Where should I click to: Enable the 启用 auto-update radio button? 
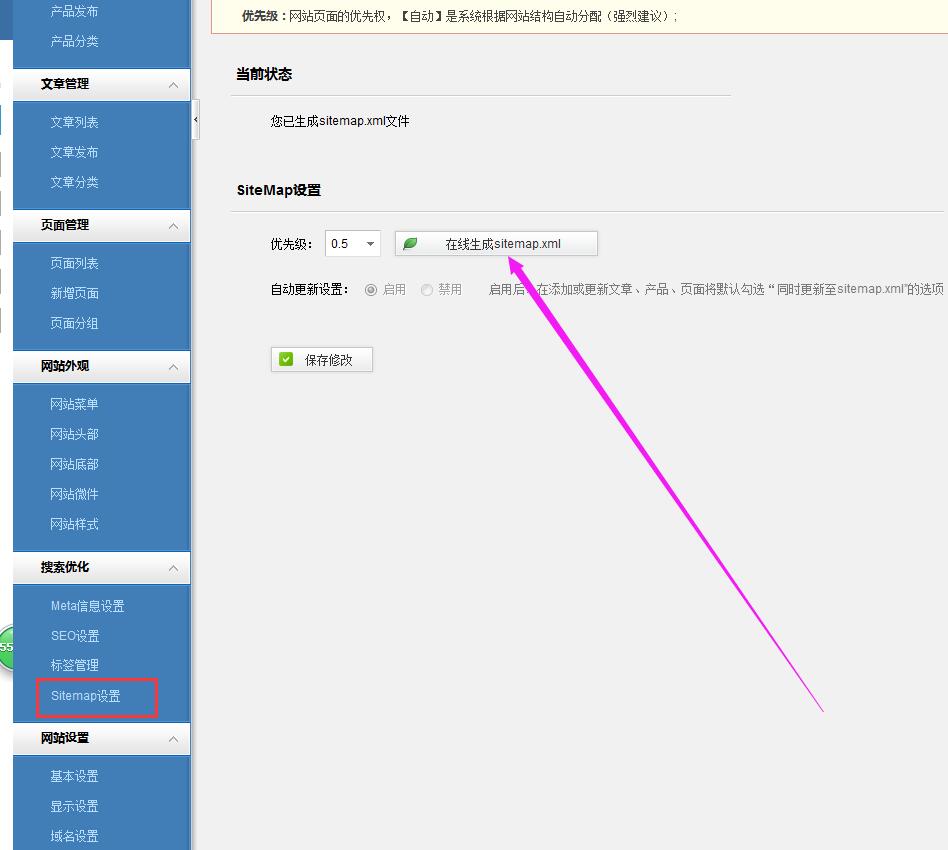click(x=370, y=288)
